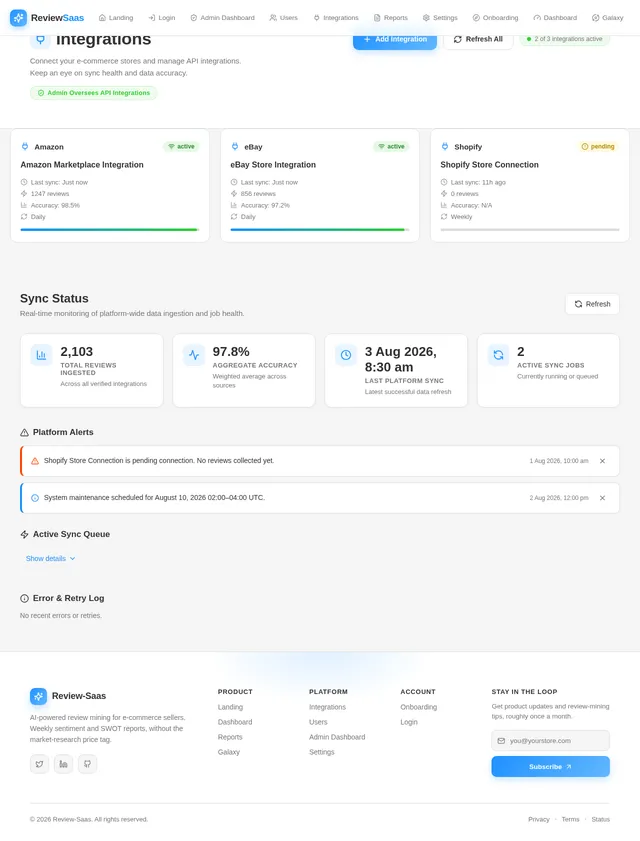Screen dimensions: 640x841
Task: Click the info icon on maintenance alert
Action: pyautogui.click(x=35, y=498)
